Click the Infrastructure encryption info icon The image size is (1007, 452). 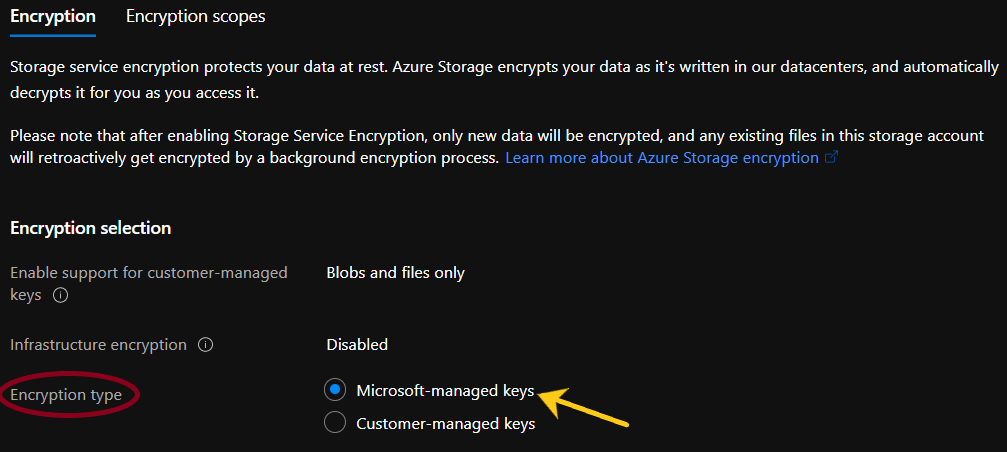pos(206,345)
